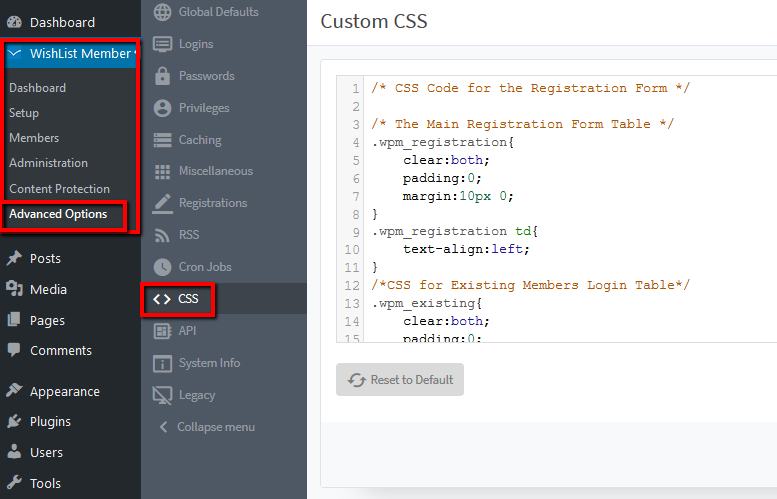Click the Caching server icon

[x=162, y=140]
